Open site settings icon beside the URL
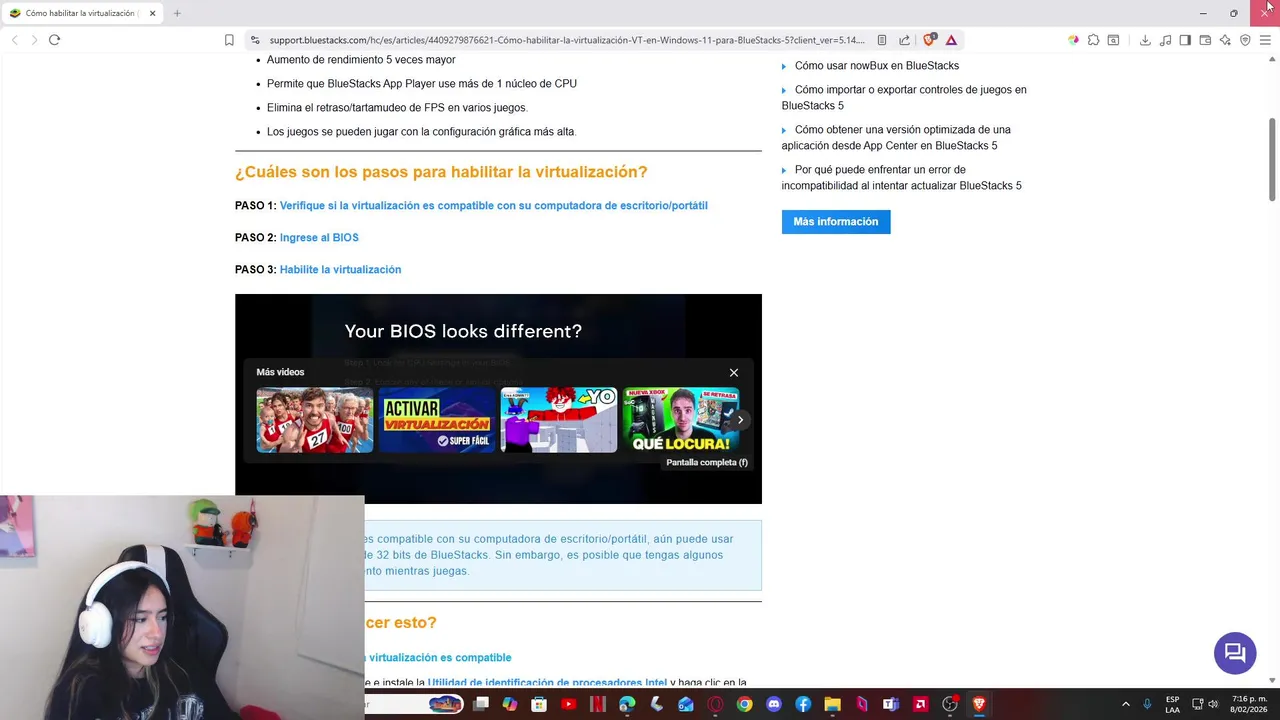 [x=255, y=40]
